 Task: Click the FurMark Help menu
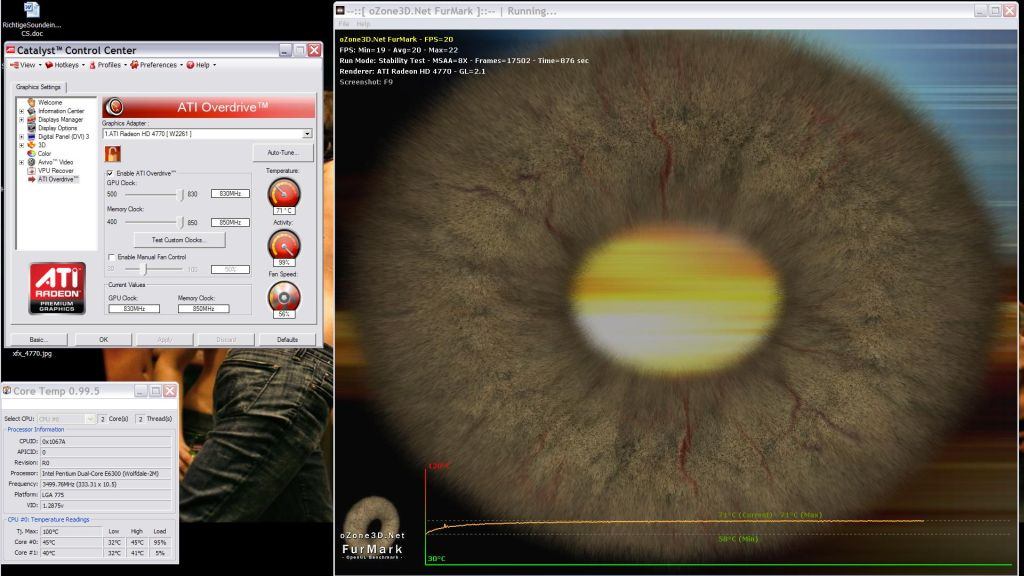point(363,24)
